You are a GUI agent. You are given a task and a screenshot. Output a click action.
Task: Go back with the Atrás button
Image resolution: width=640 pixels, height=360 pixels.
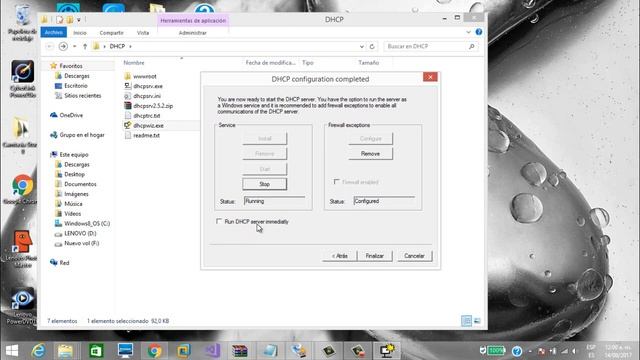340,256
